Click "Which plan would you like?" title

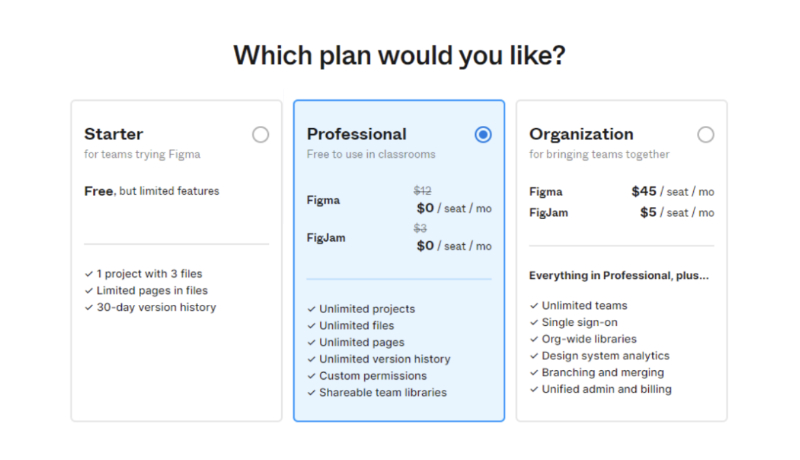pyautogui.click(x=399, y=56)
